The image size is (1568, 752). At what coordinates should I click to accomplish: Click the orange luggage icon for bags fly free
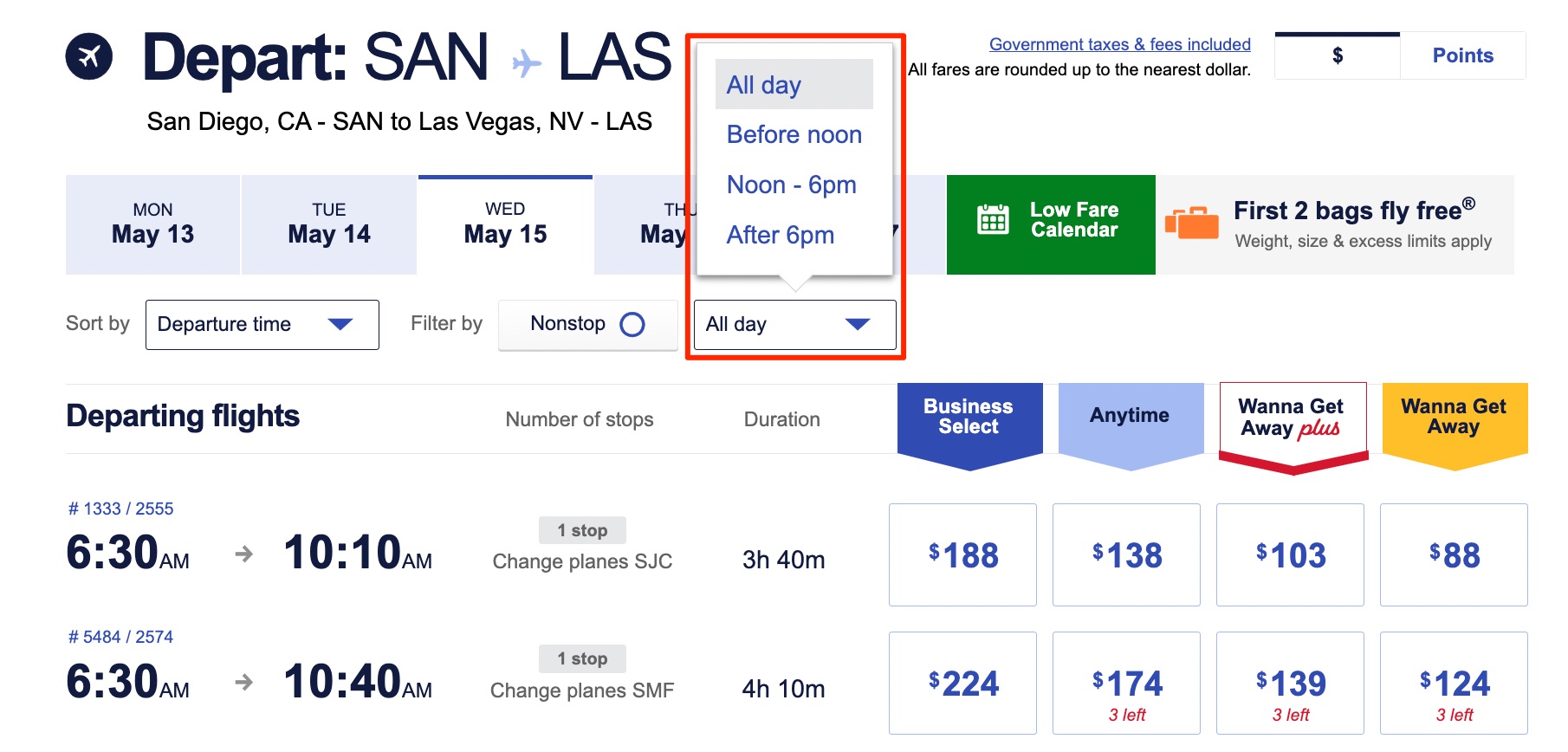coord(1193,223)
